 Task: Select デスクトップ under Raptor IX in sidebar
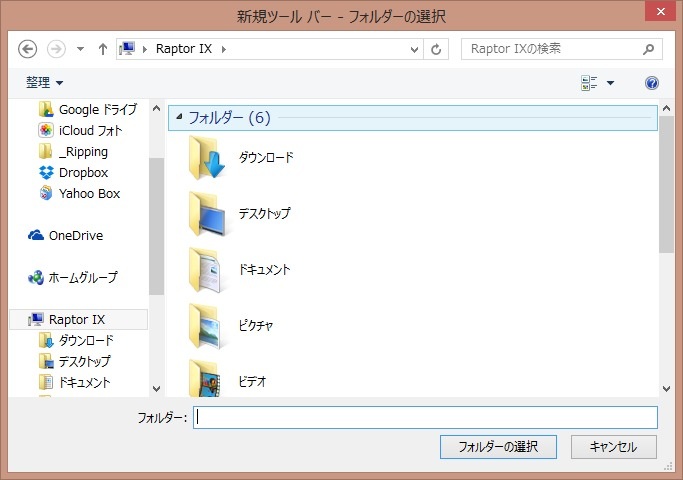coord(74,361)
